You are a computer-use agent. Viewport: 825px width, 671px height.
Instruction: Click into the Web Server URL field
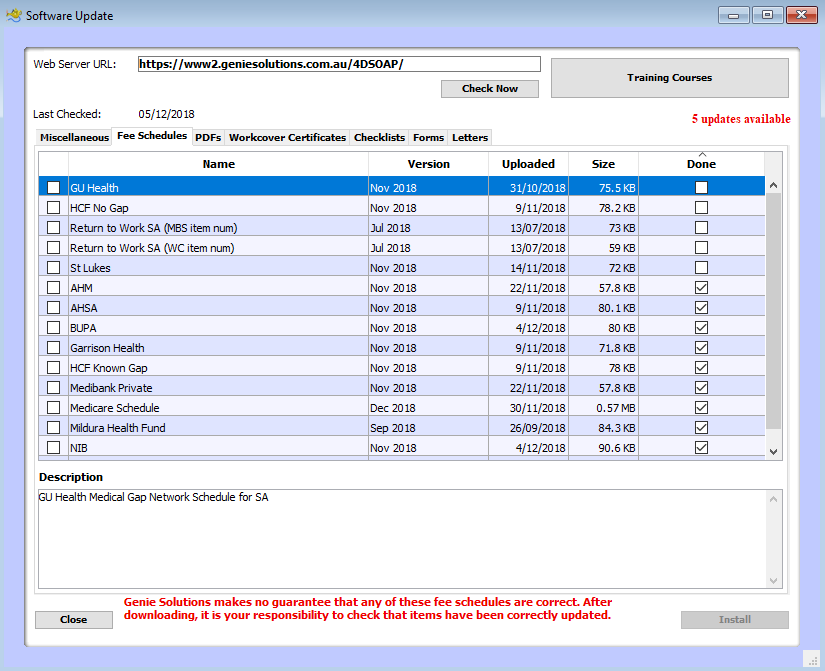(338, 64)
